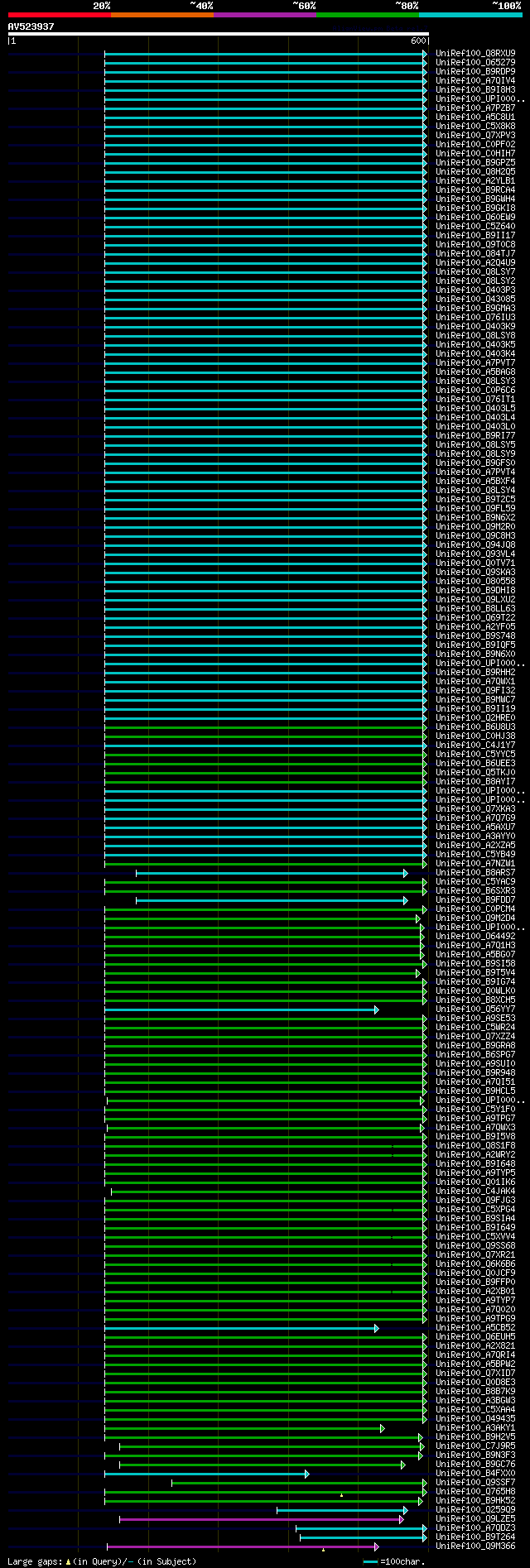This screenshot has height=1568, width=530.
Task: Select the UniRef100_C0P6C6 label
Action: pos(475,390)
